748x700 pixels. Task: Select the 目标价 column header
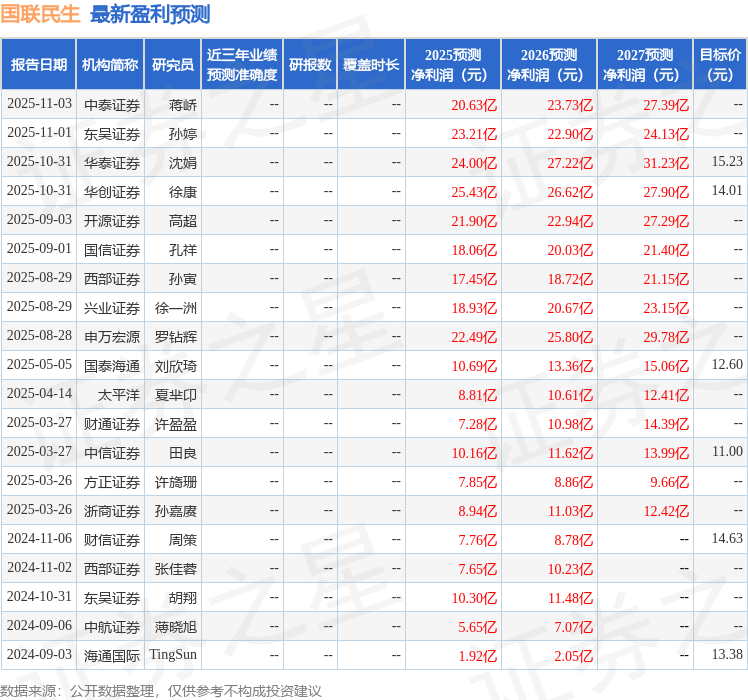coord(720,65)
